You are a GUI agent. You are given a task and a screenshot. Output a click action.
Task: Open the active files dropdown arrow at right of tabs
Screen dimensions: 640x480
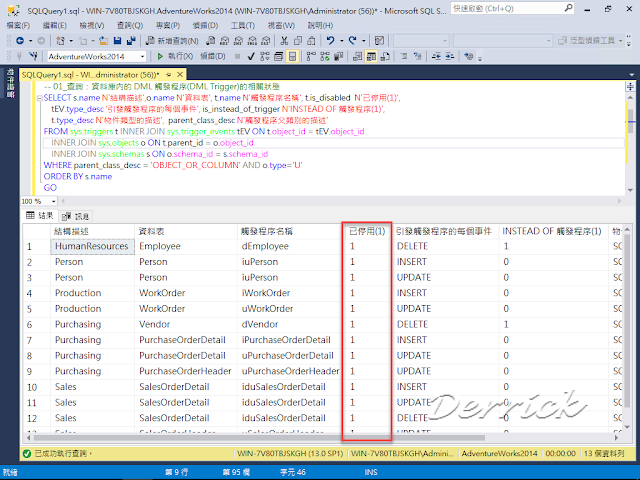point(631,75)
